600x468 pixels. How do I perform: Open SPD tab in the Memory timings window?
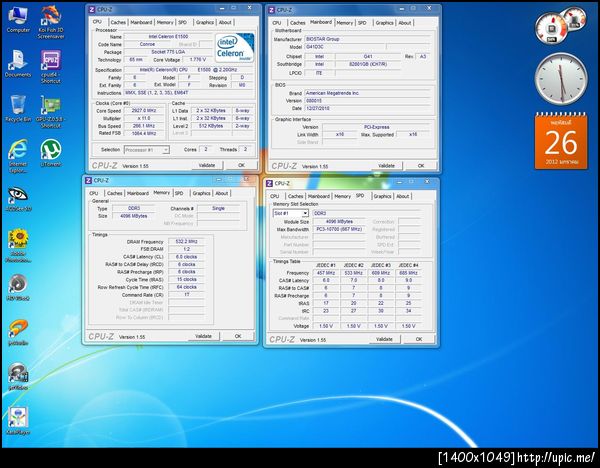pos(179,193)
